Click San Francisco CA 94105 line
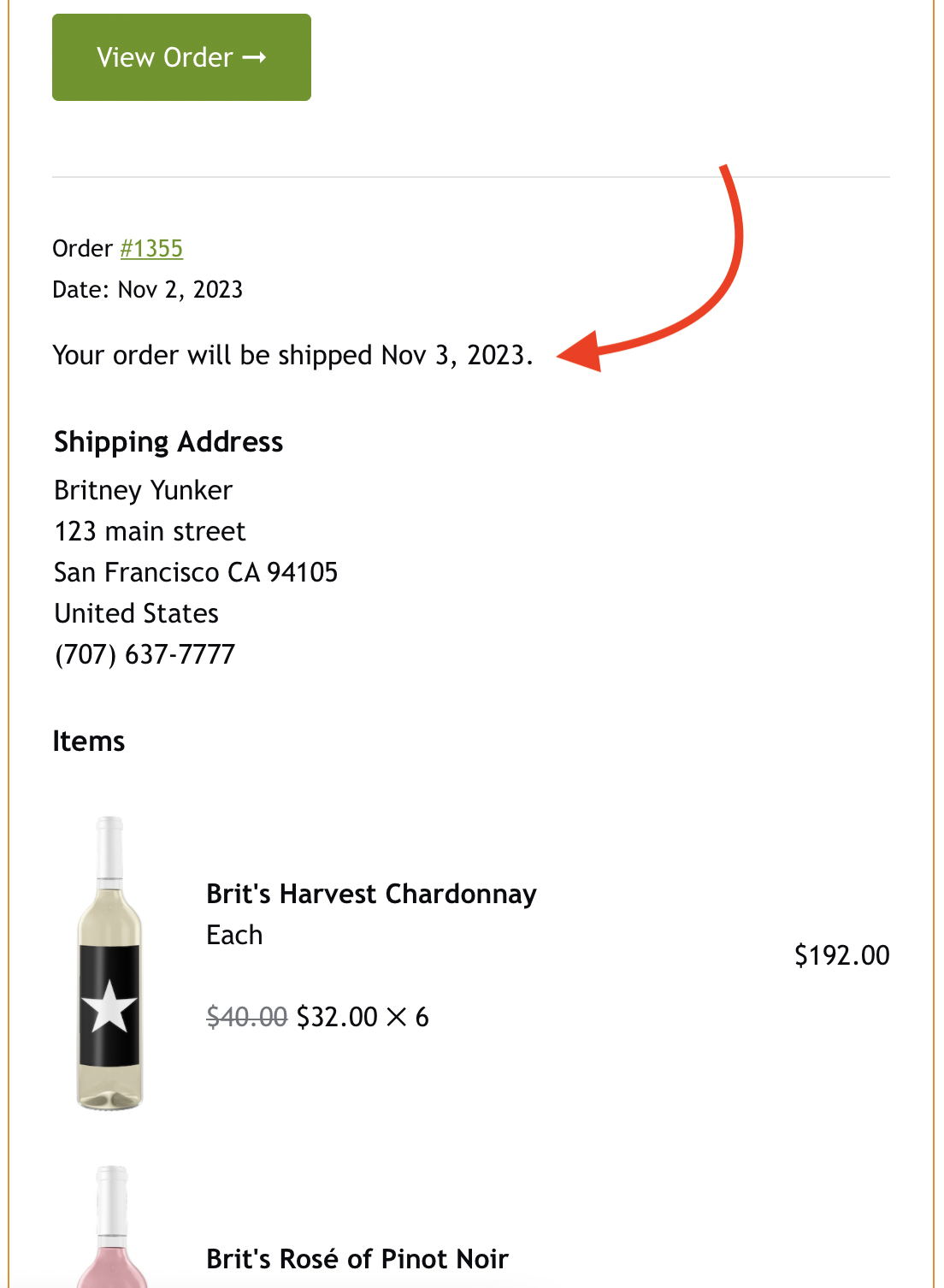This screenshot has width=944, height=1288. click(196, 572)
